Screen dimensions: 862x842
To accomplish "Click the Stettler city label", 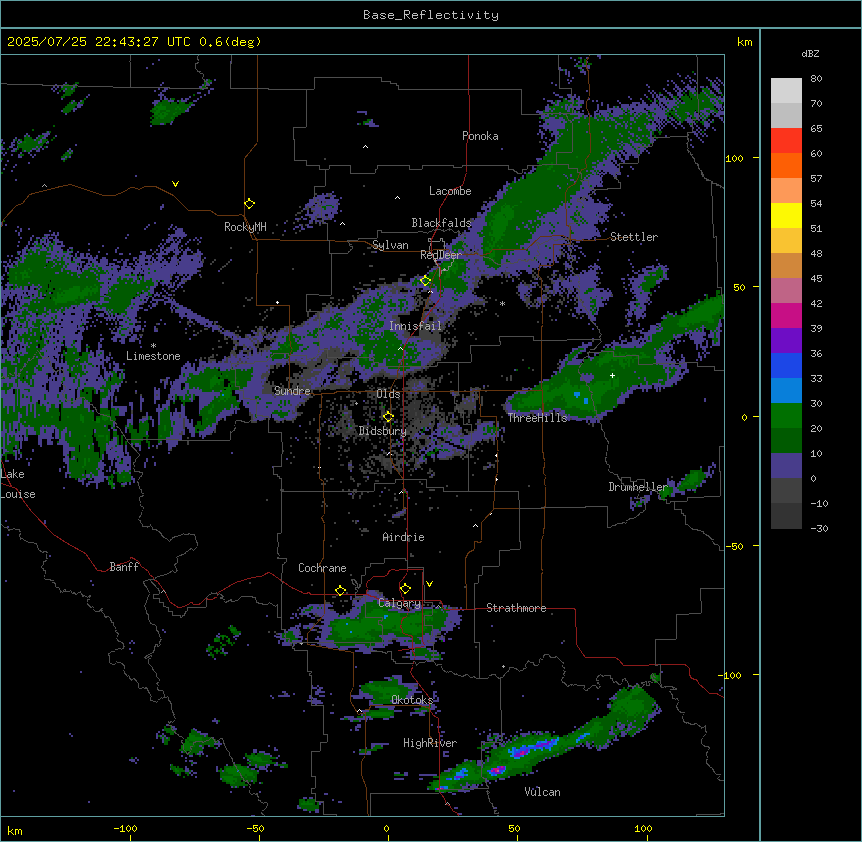I will point(634,237).
